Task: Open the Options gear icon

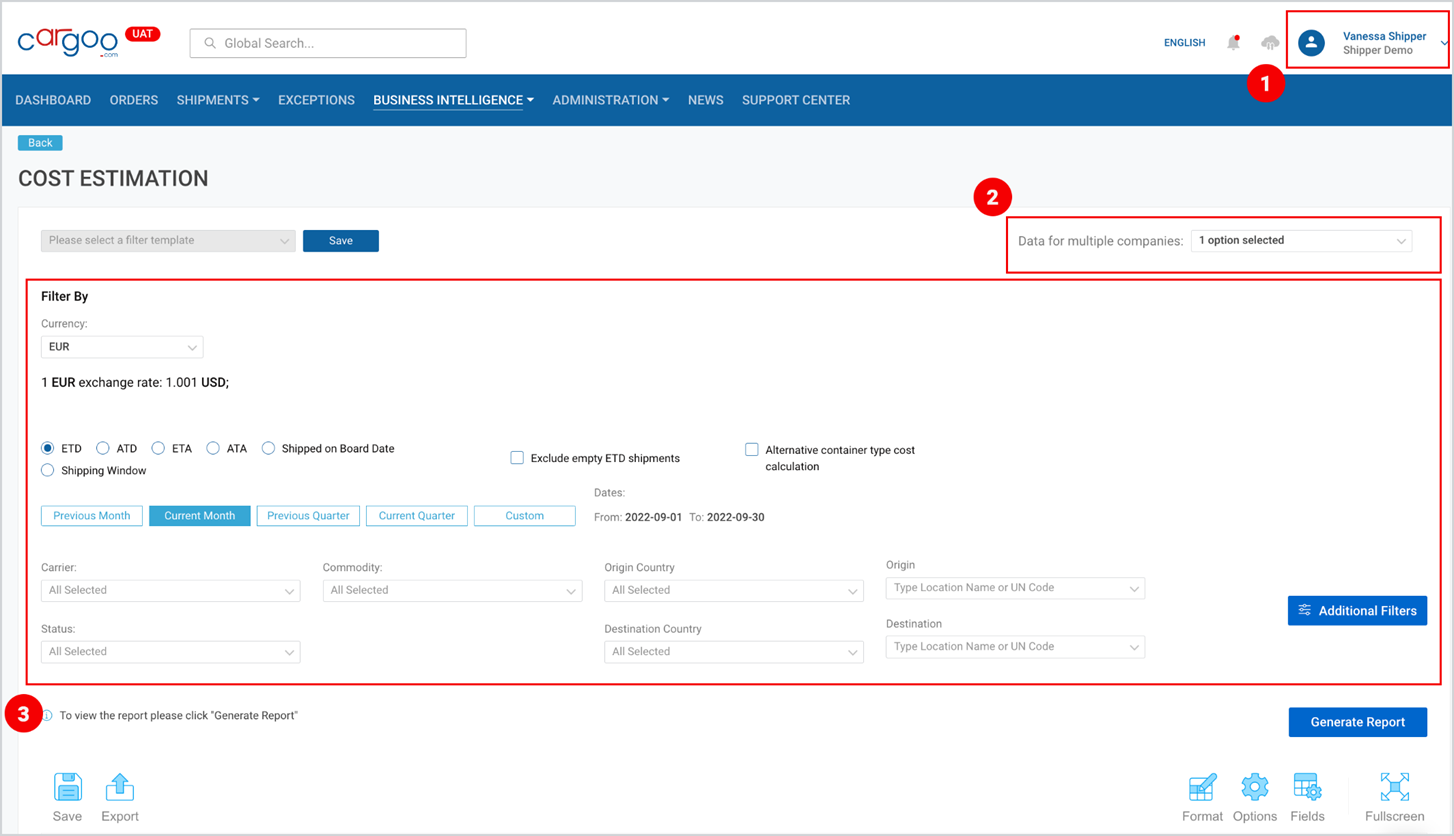Action: pos(1255,787)
